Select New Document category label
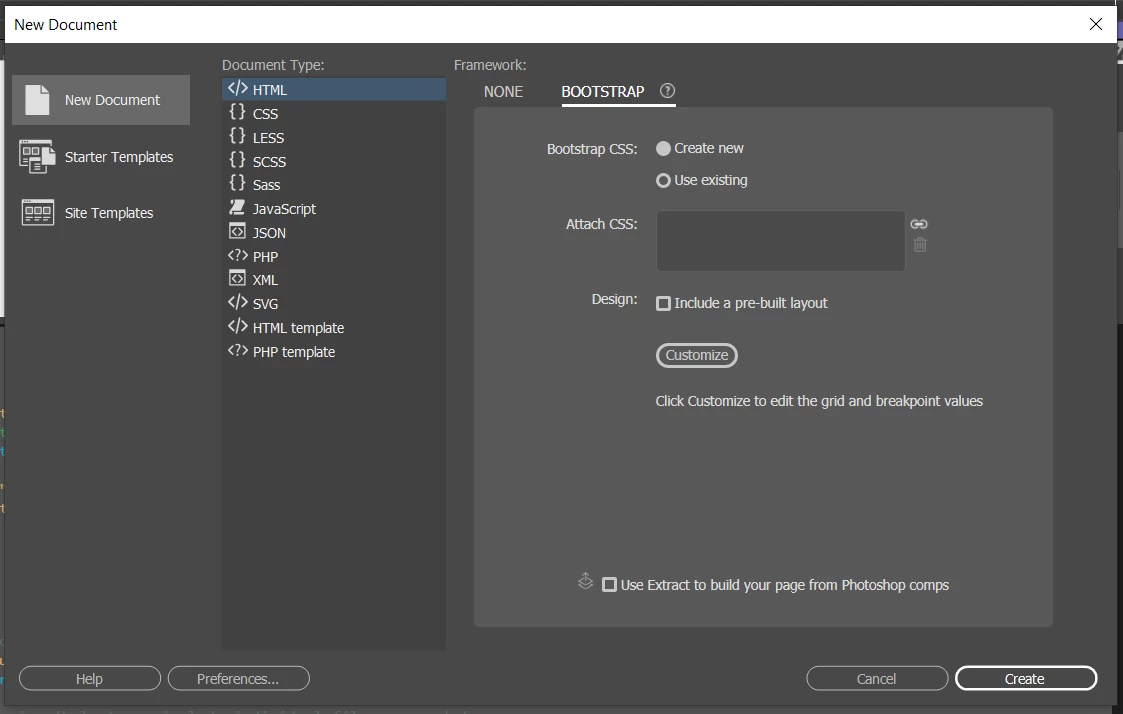This screenshot has height=714, width=1123. tap(112, 100)
